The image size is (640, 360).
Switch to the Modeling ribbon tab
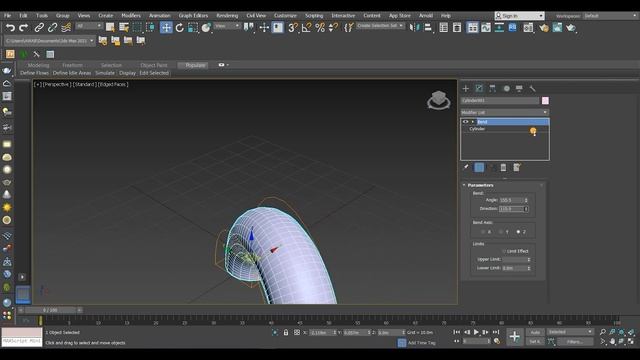tap(38, 65)
